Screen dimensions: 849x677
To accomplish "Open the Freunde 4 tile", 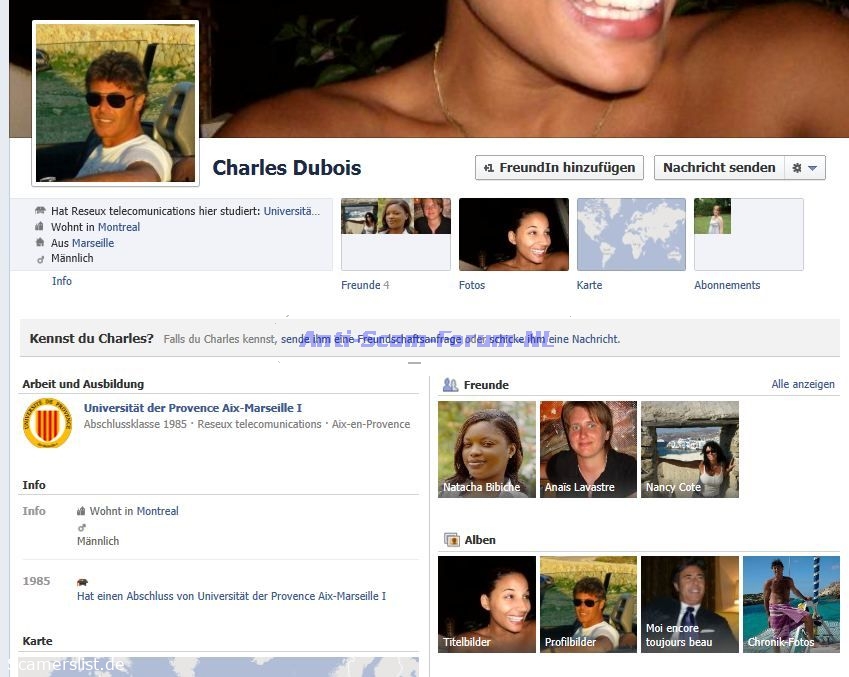I will [395, 235].
